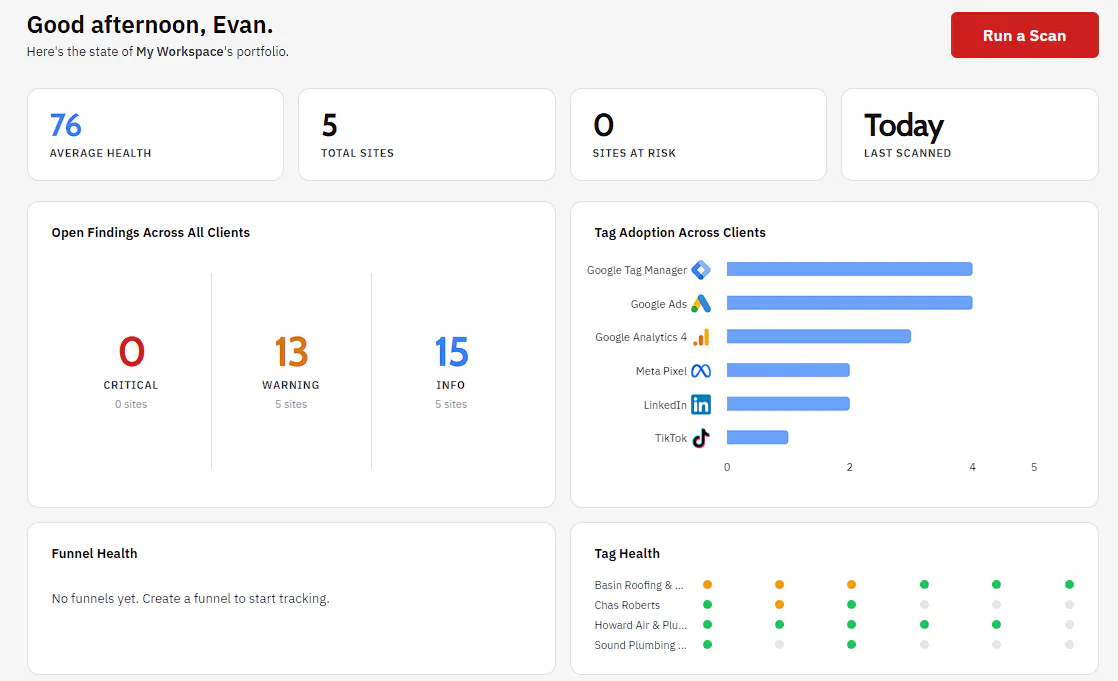The image size is (1118, 681).
Task: Click the Meta Pixel icon
Action: pyautogui.click(x=701, y=371)
